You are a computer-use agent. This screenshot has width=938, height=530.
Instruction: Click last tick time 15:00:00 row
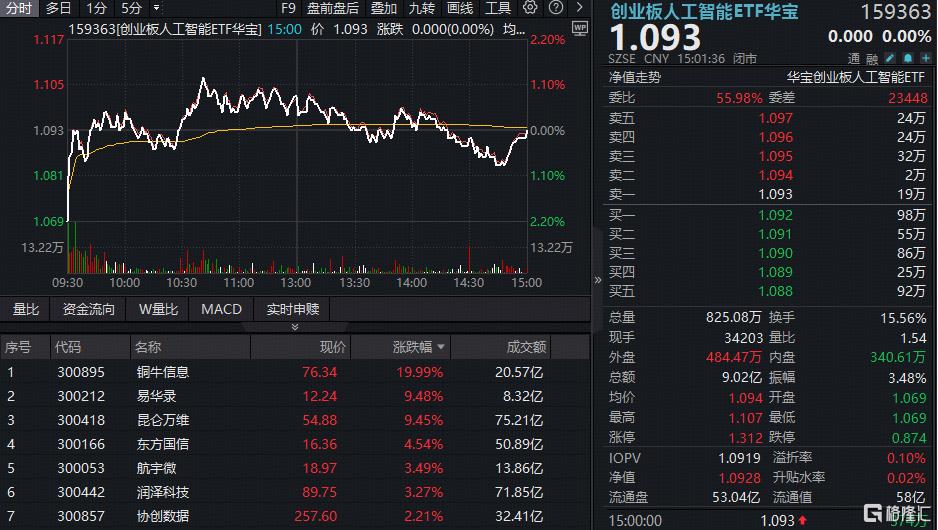coord(767,520)
